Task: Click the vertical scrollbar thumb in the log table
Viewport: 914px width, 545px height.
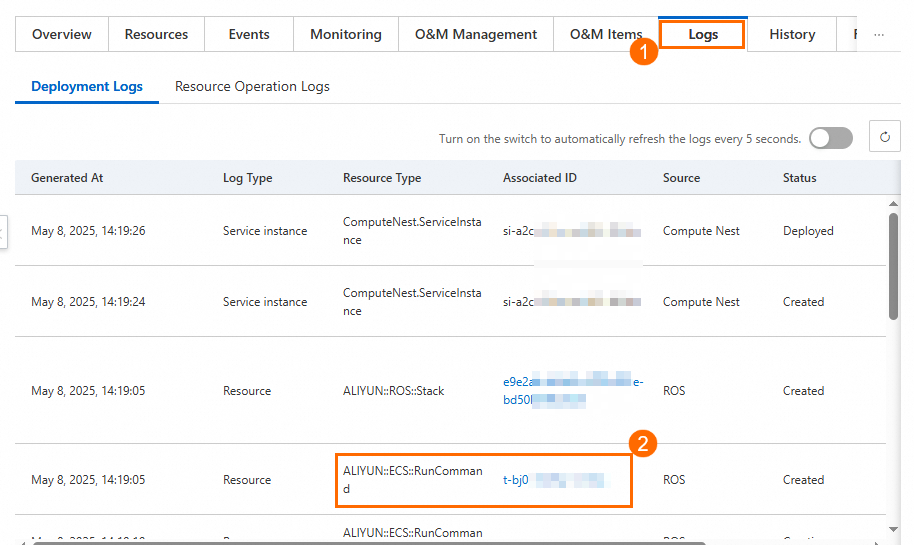Action: 893,266
